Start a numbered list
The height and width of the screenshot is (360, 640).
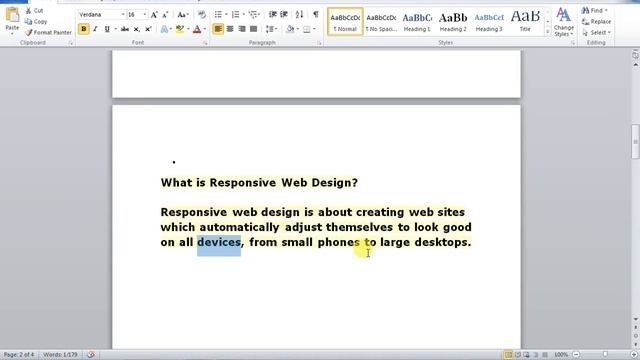236,15
